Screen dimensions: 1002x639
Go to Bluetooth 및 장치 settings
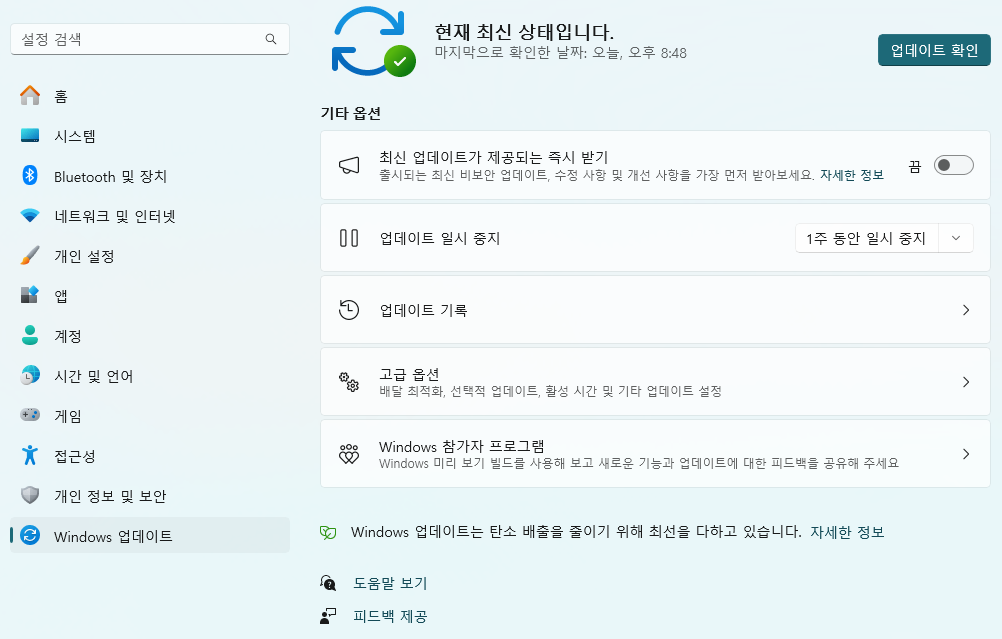[150, 176]
